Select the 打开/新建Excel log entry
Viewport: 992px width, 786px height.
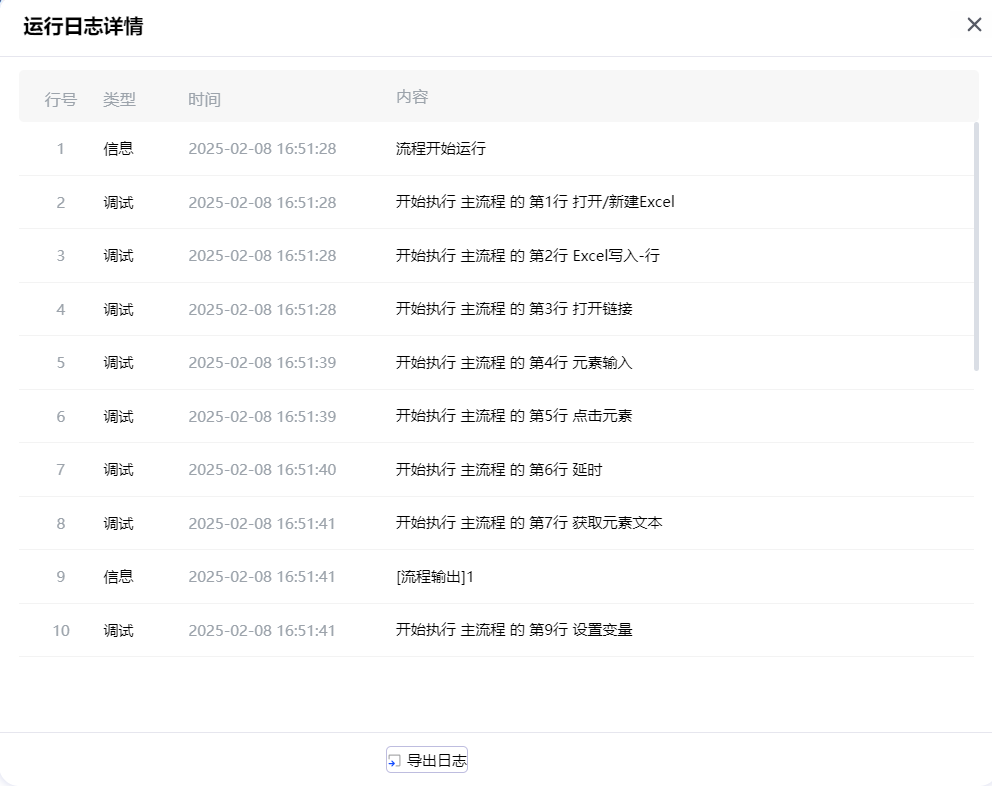[x=535, y=202]
